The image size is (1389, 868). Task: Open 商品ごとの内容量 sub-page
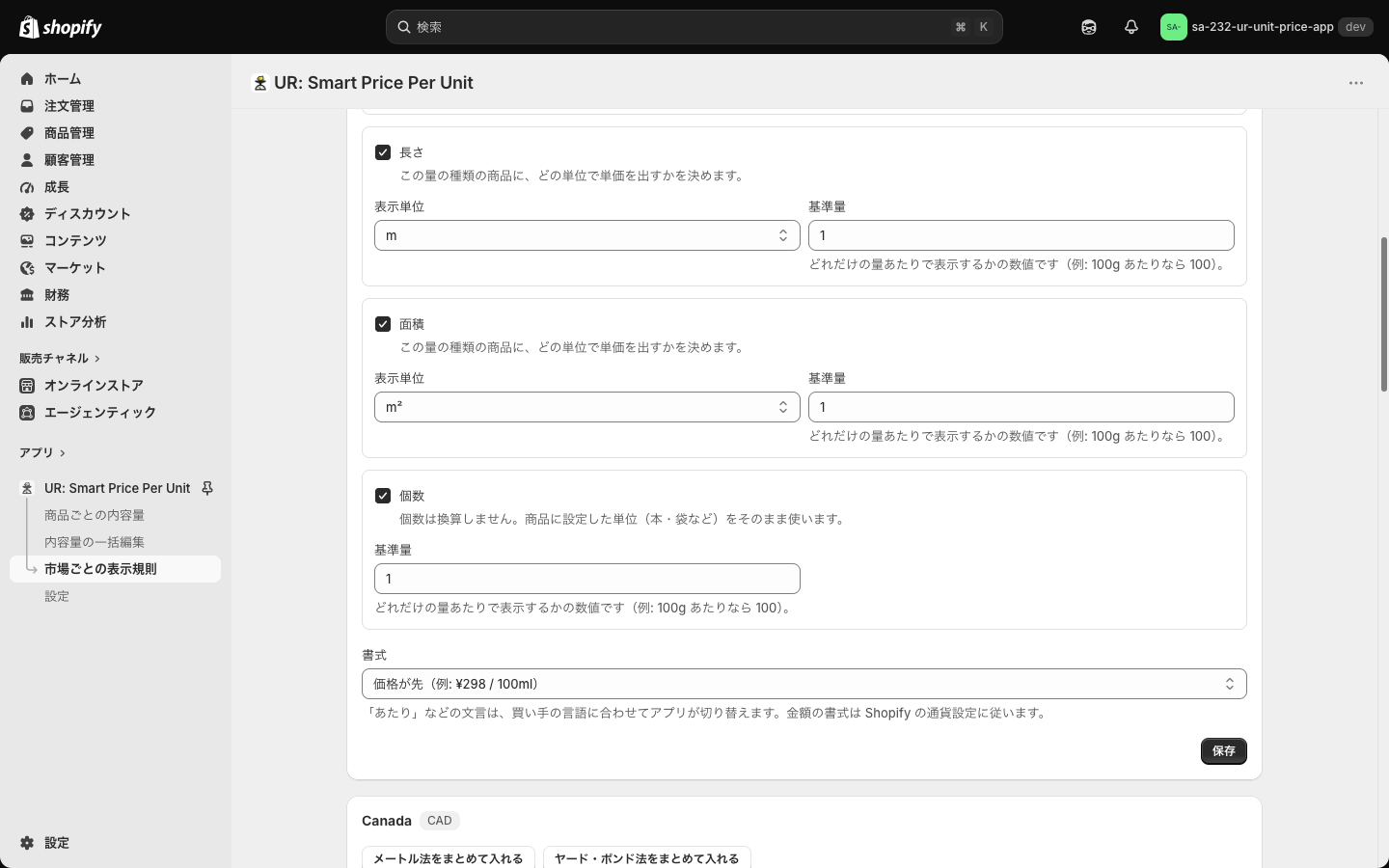tap(95, 515)
